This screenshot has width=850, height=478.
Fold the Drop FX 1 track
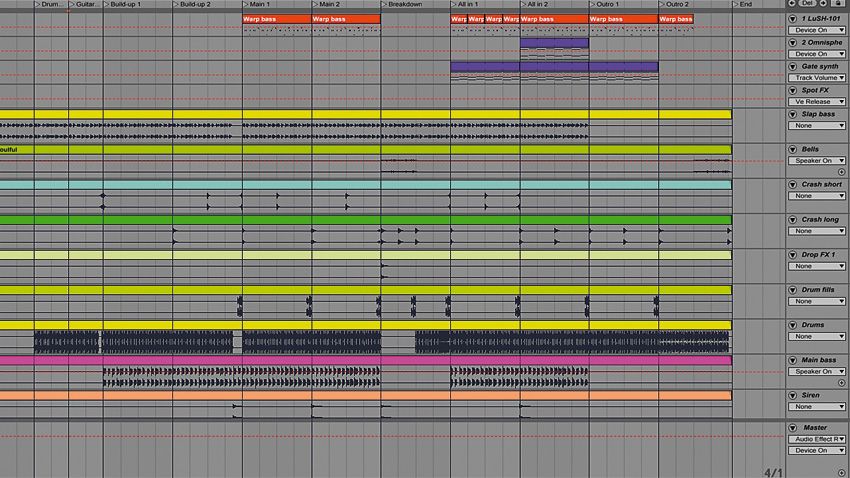click(793, 255)
